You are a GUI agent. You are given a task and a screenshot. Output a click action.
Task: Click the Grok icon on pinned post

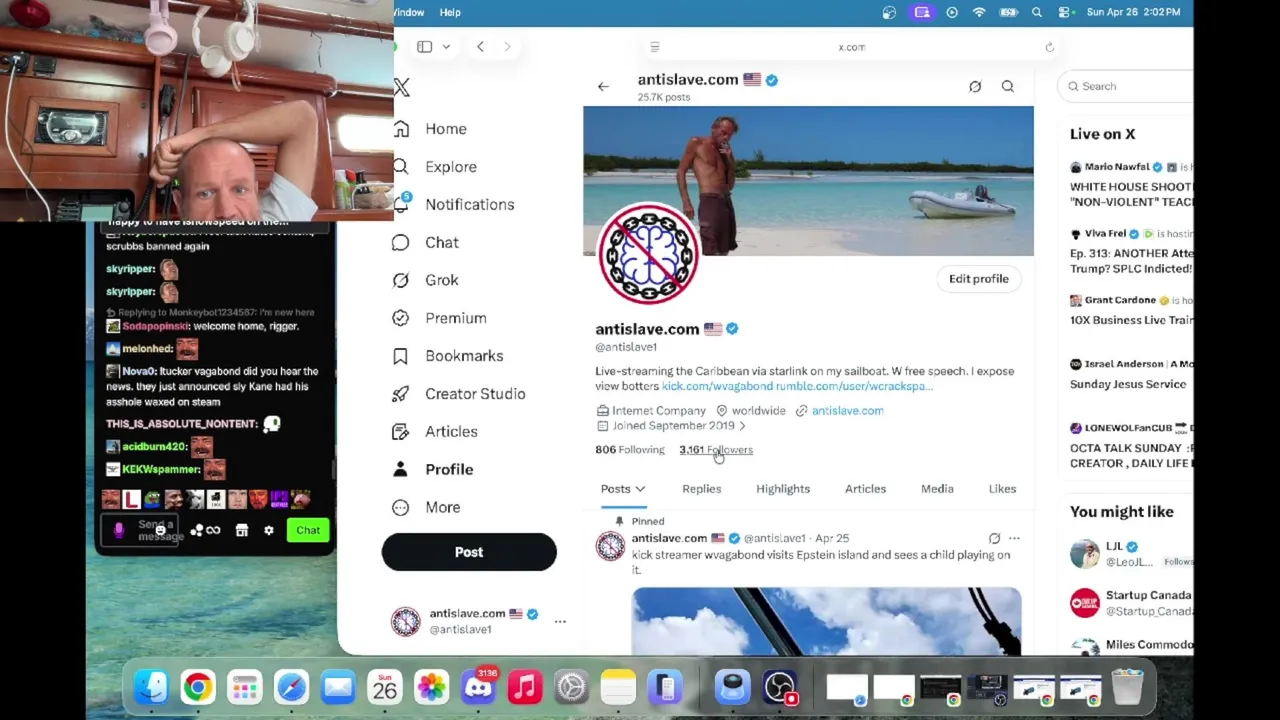tap(994, 539)
